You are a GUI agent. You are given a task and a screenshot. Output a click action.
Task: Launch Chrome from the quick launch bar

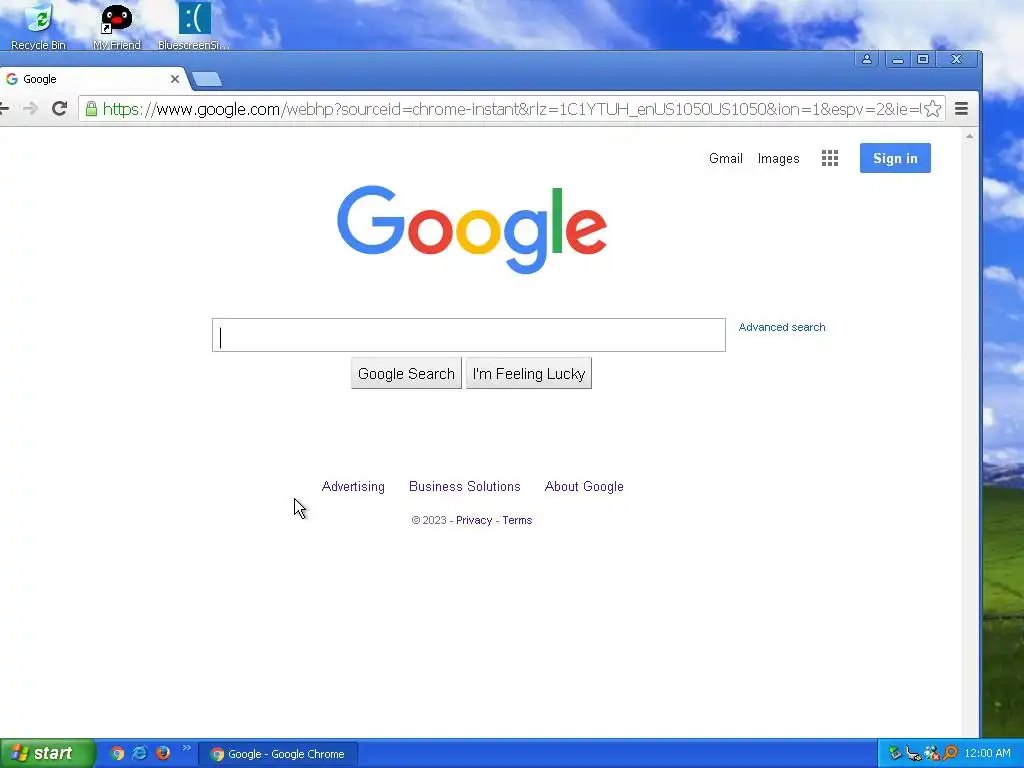(116, 753)
